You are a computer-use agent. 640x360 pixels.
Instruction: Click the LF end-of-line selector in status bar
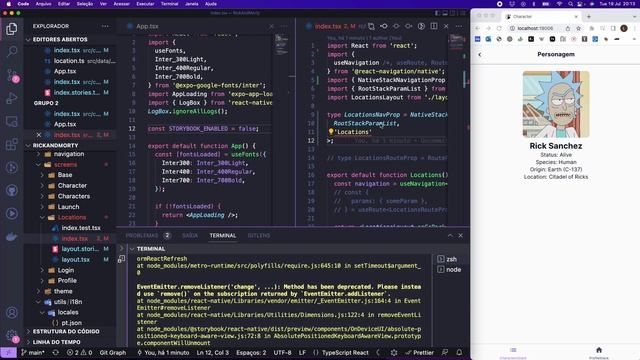point(302,352)
